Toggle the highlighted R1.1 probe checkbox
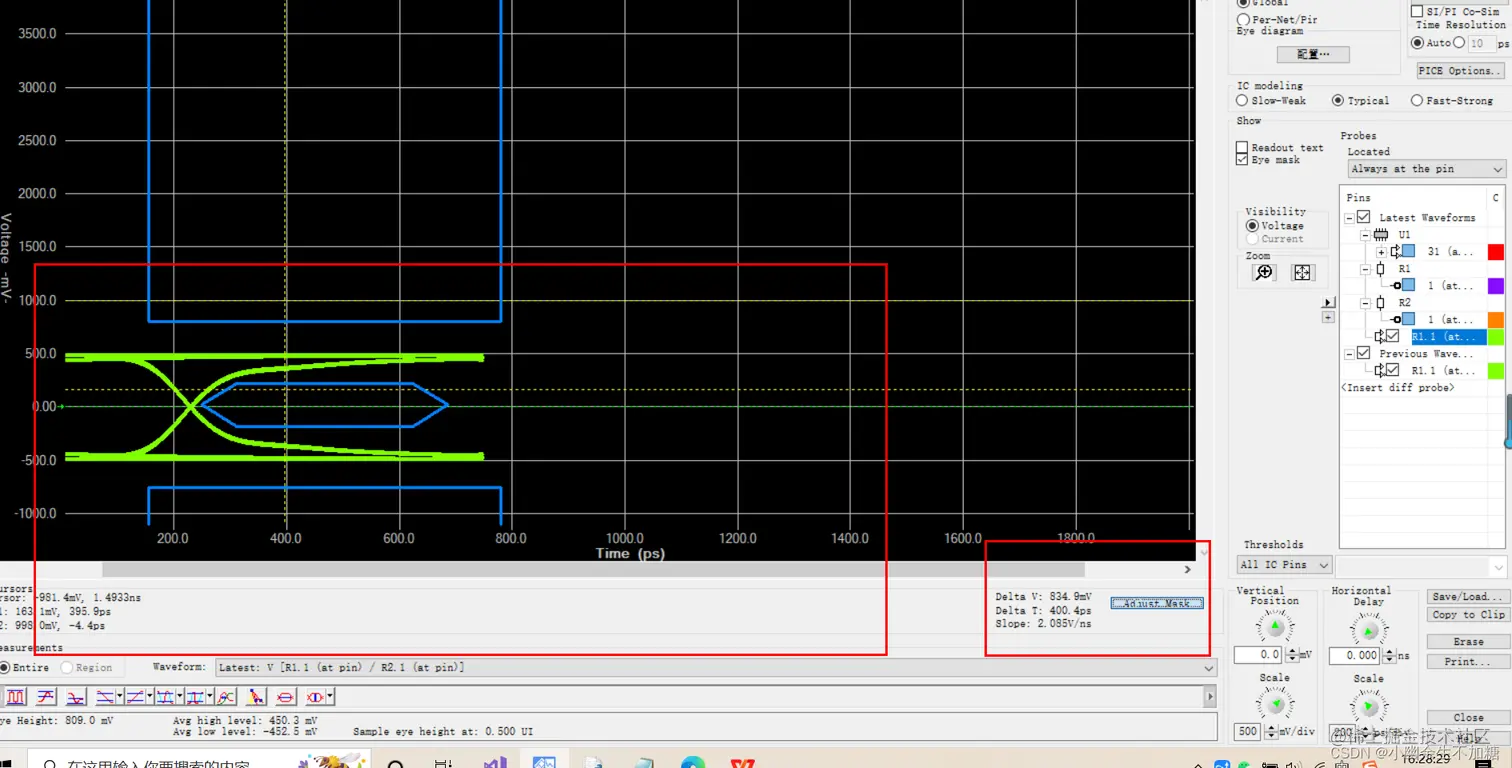 [1392, 336]
